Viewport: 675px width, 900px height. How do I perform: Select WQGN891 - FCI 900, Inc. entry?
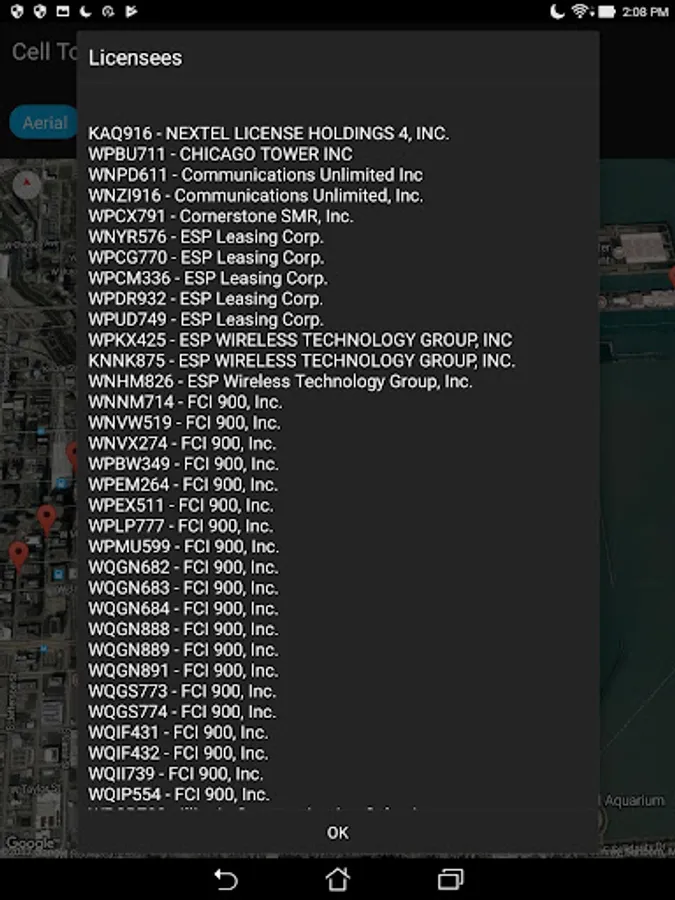(x=184, y=670)
